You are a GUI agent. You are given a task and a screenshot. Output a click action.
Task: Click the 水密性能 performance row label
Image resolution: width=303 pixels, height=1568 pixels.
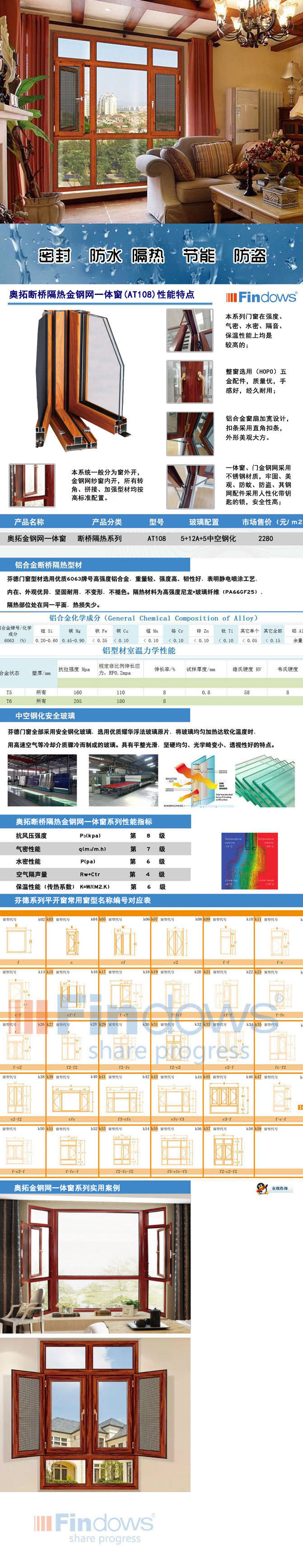click(x=28, y=861)
